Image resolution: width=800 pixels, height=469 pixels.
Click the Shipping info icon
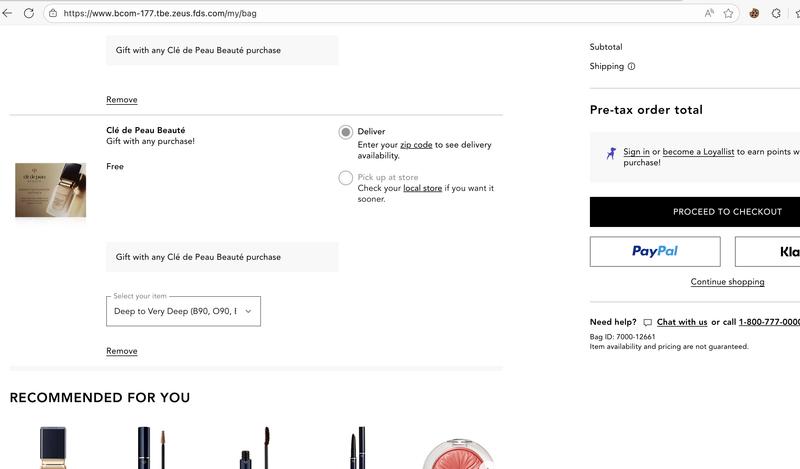pyautogui.click(x=631, y=67)
